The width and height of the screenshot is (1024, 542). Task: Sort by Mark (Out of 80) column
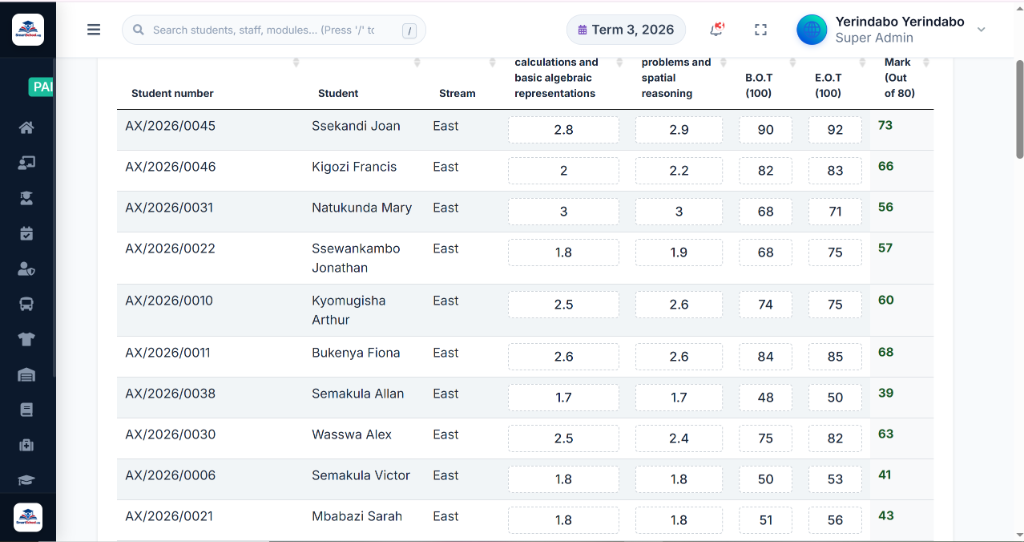tap(899, 78)
